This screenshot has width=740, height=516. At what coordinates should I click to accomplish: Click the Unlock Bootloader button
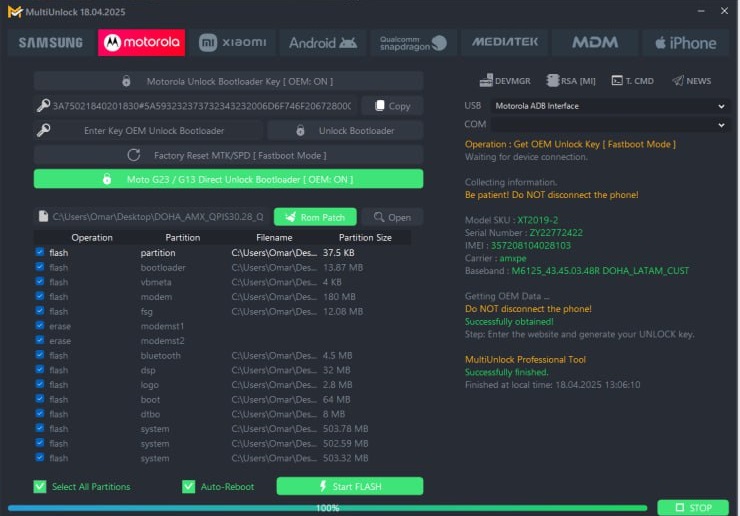tap(345, 131)
